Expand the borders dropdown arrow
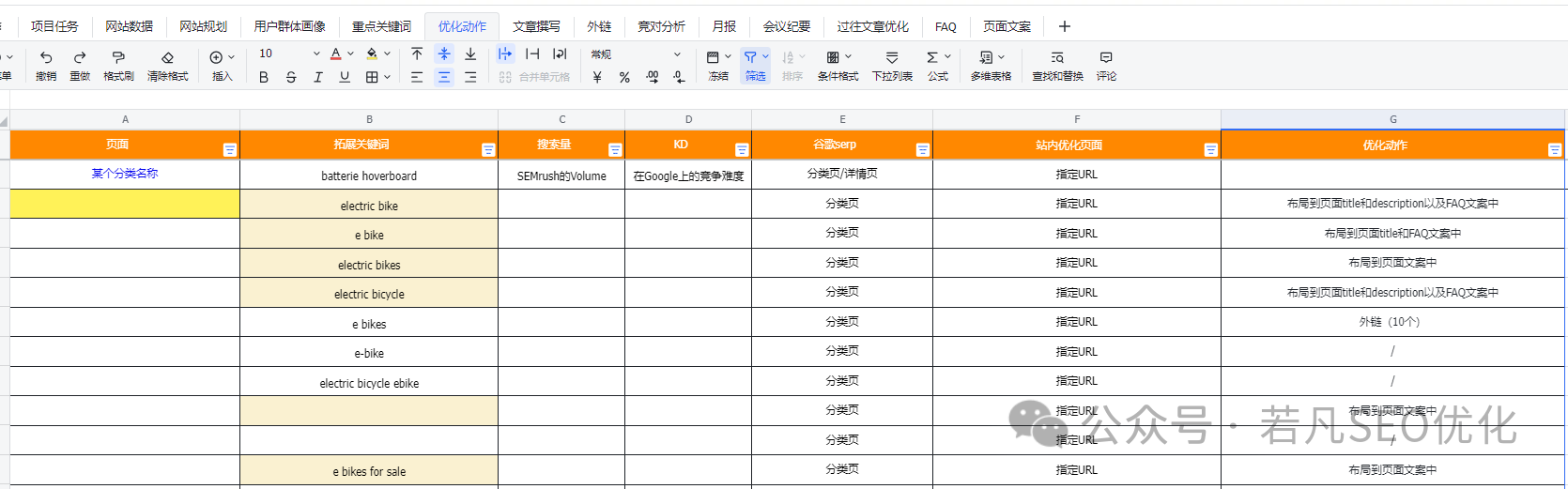Image resolution: width=1568 pixels, height=489 pixels. (x=386, y=77)
